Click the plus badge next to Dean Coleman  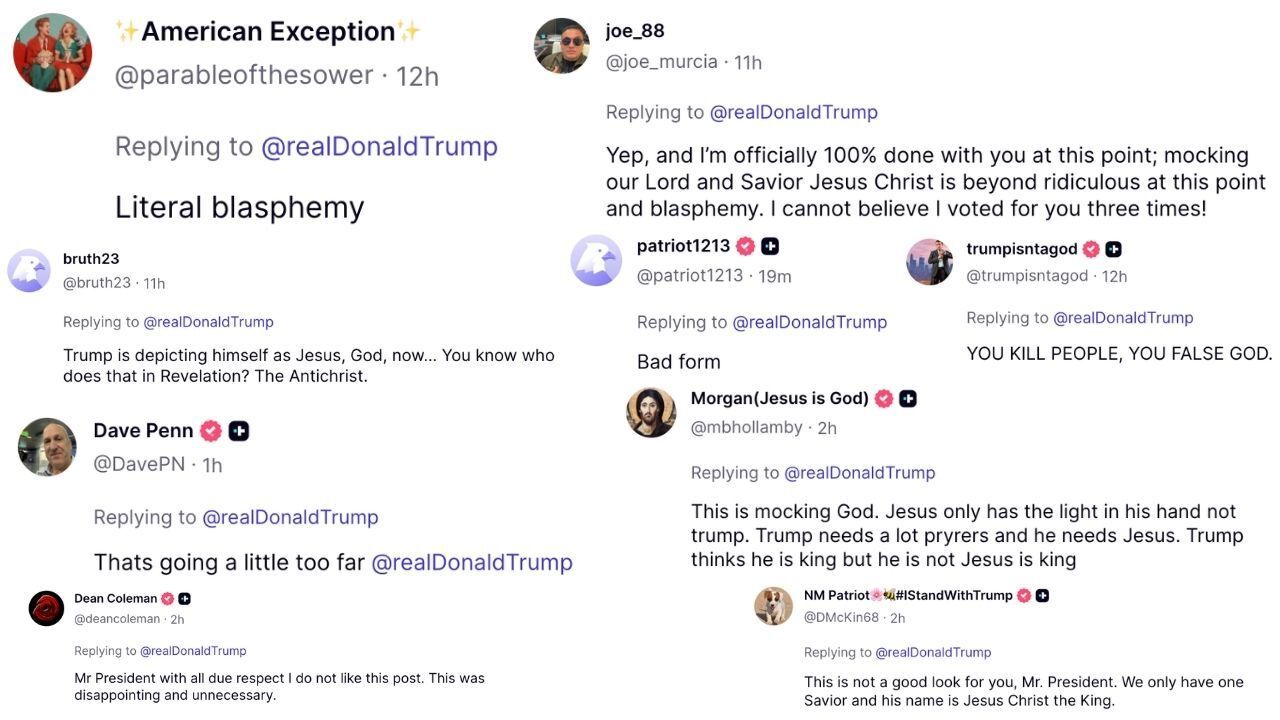coord(185,599)
